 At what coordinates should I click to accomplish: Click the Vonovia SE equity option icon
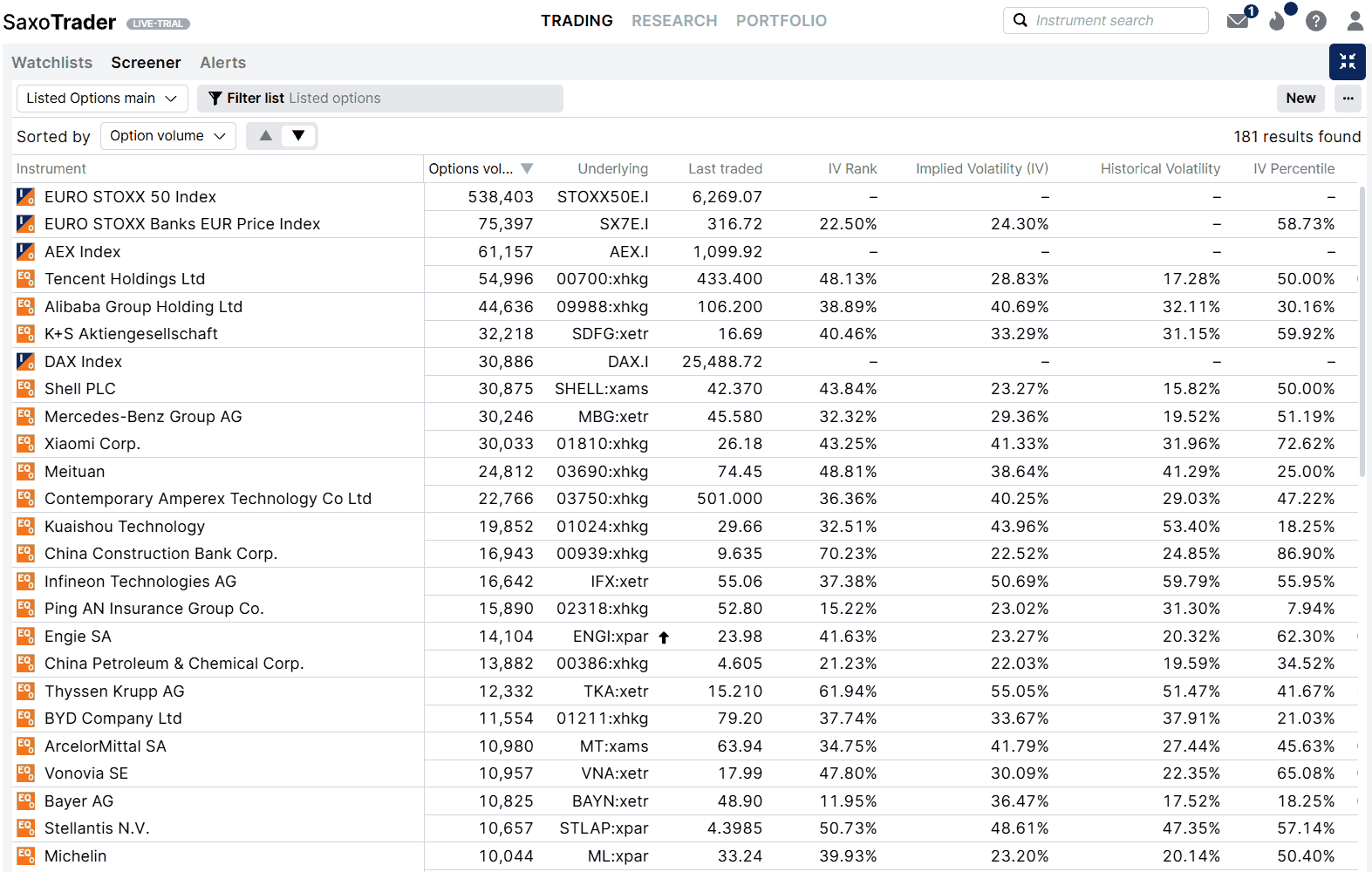click(25, 773)
